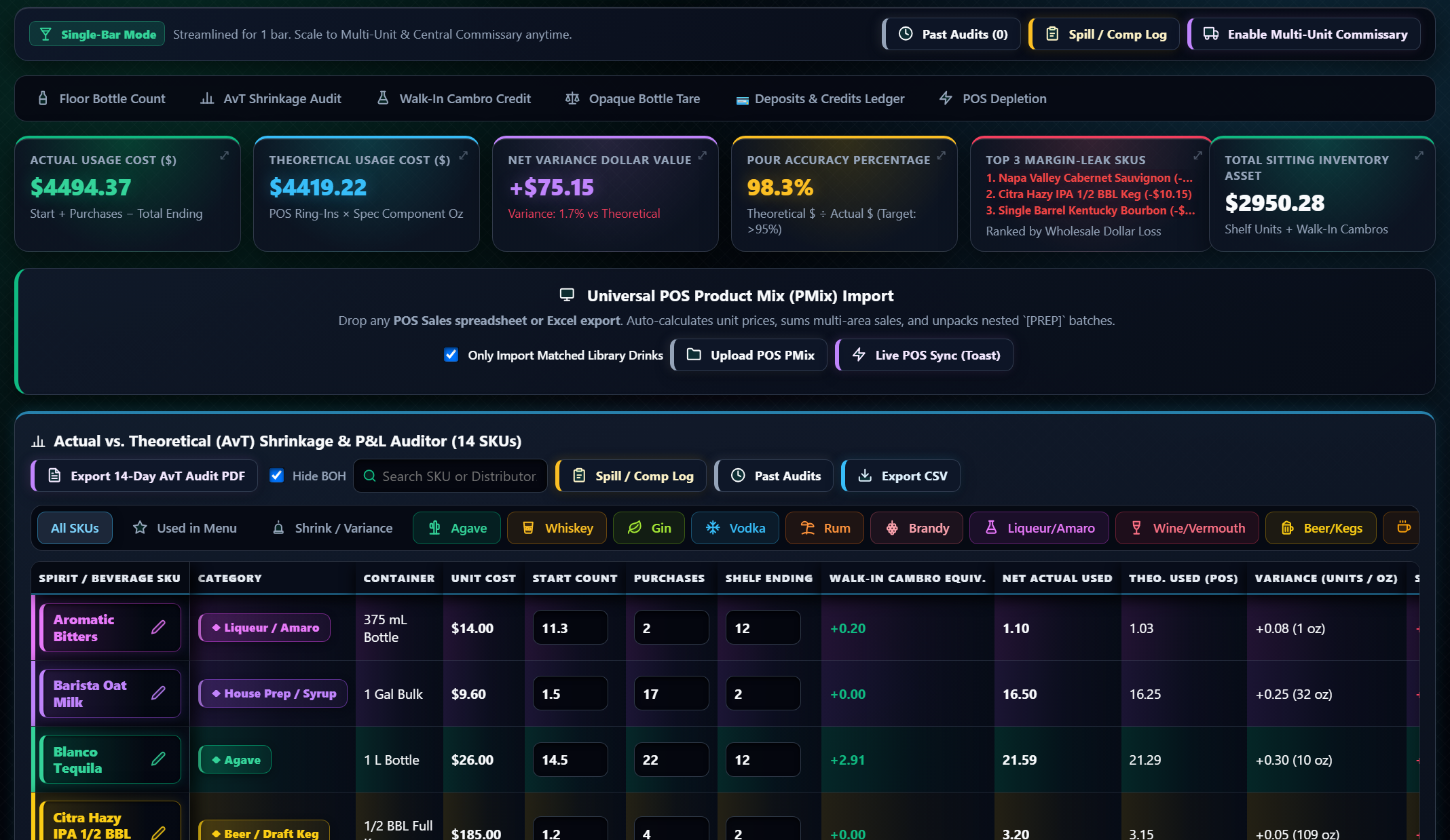Image resolution: width=1450 pixels, height=840 pixels.
Task: Start Live POS Sync (Toast)
Action: coord(925,355)
